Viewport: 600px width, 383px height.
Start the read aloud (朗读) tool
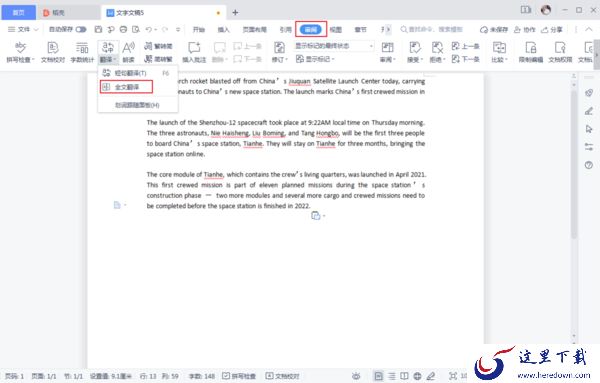(128, 52)
